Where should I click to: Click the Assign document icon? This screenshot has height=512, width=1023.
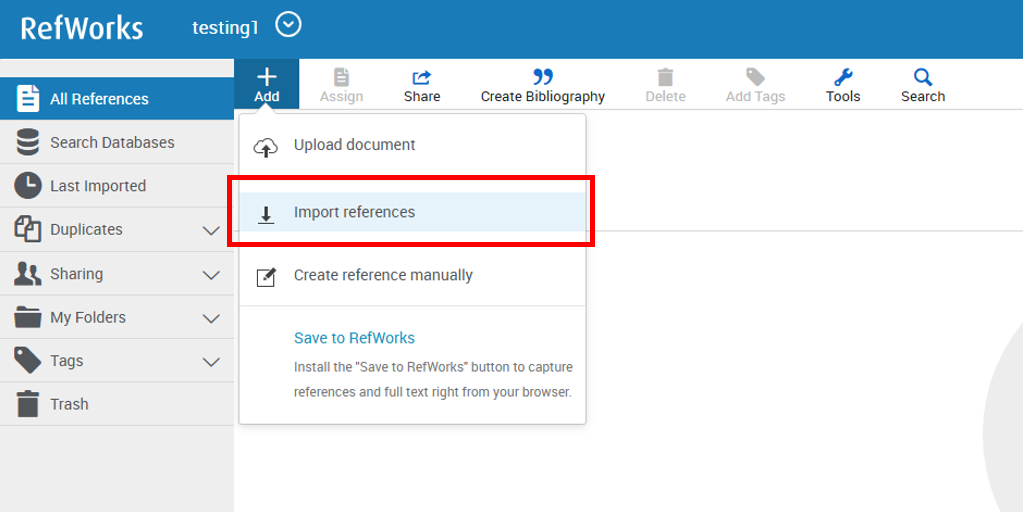(341, 78)
